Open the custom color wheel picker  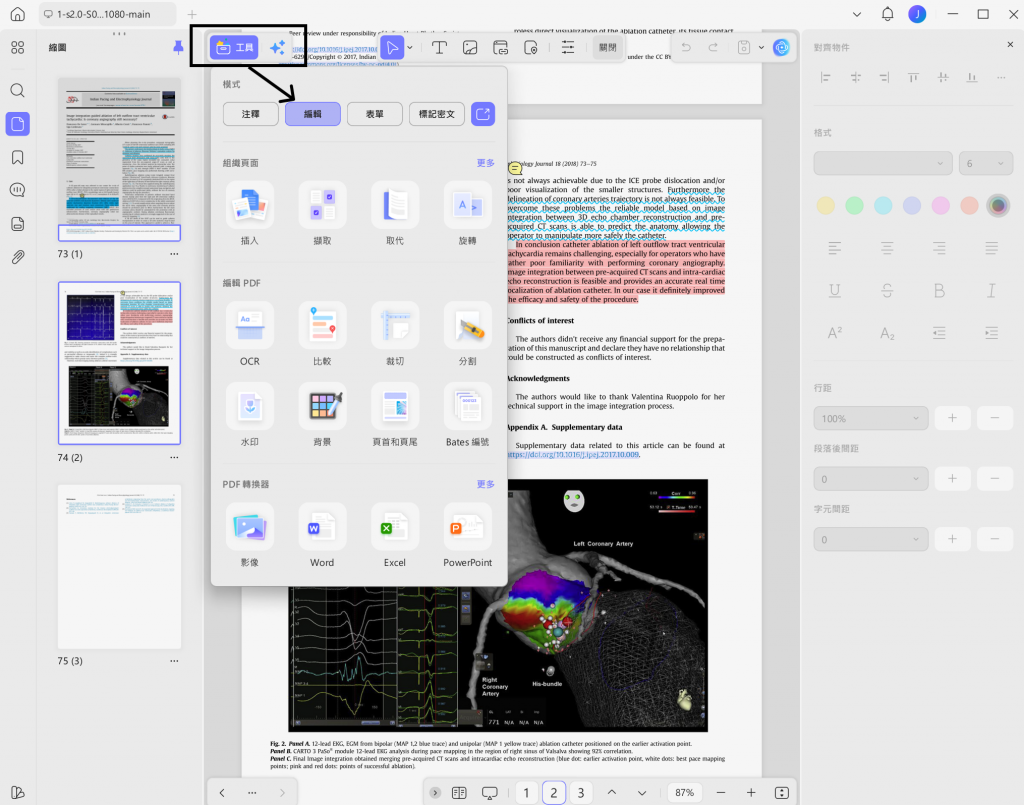pos(998,206)
